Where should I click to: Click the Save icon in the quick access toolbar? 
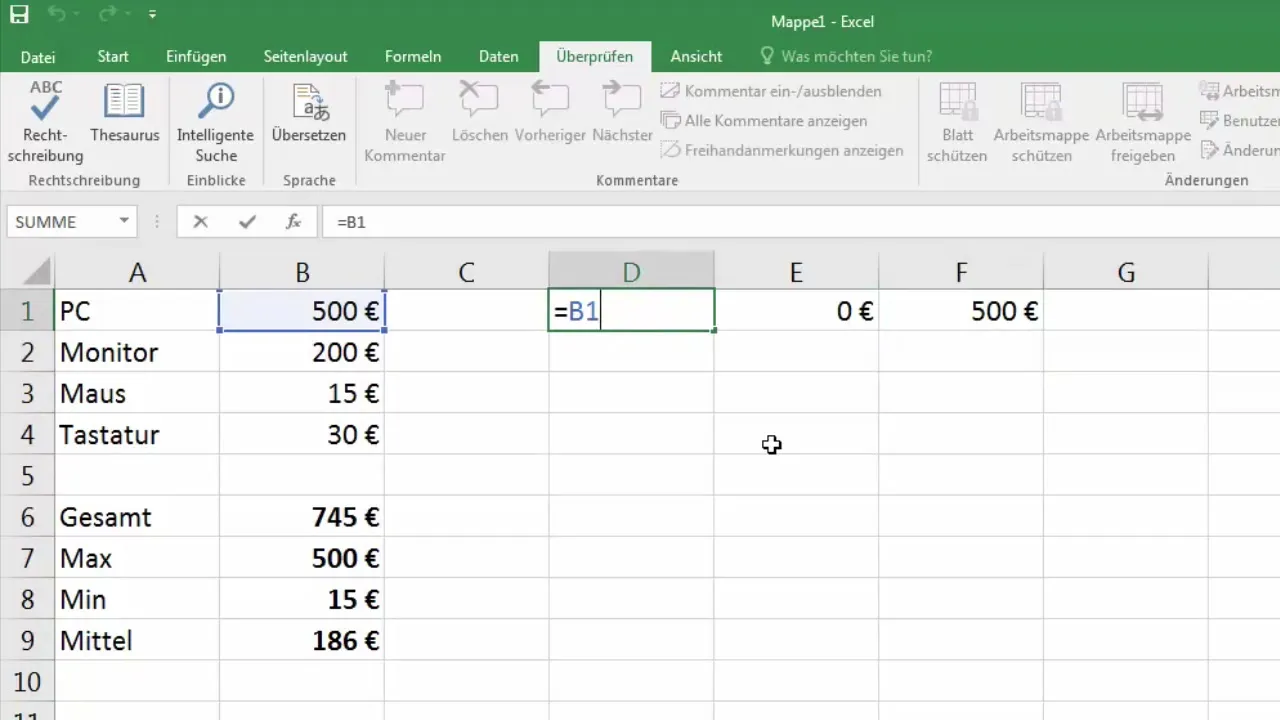19,15
